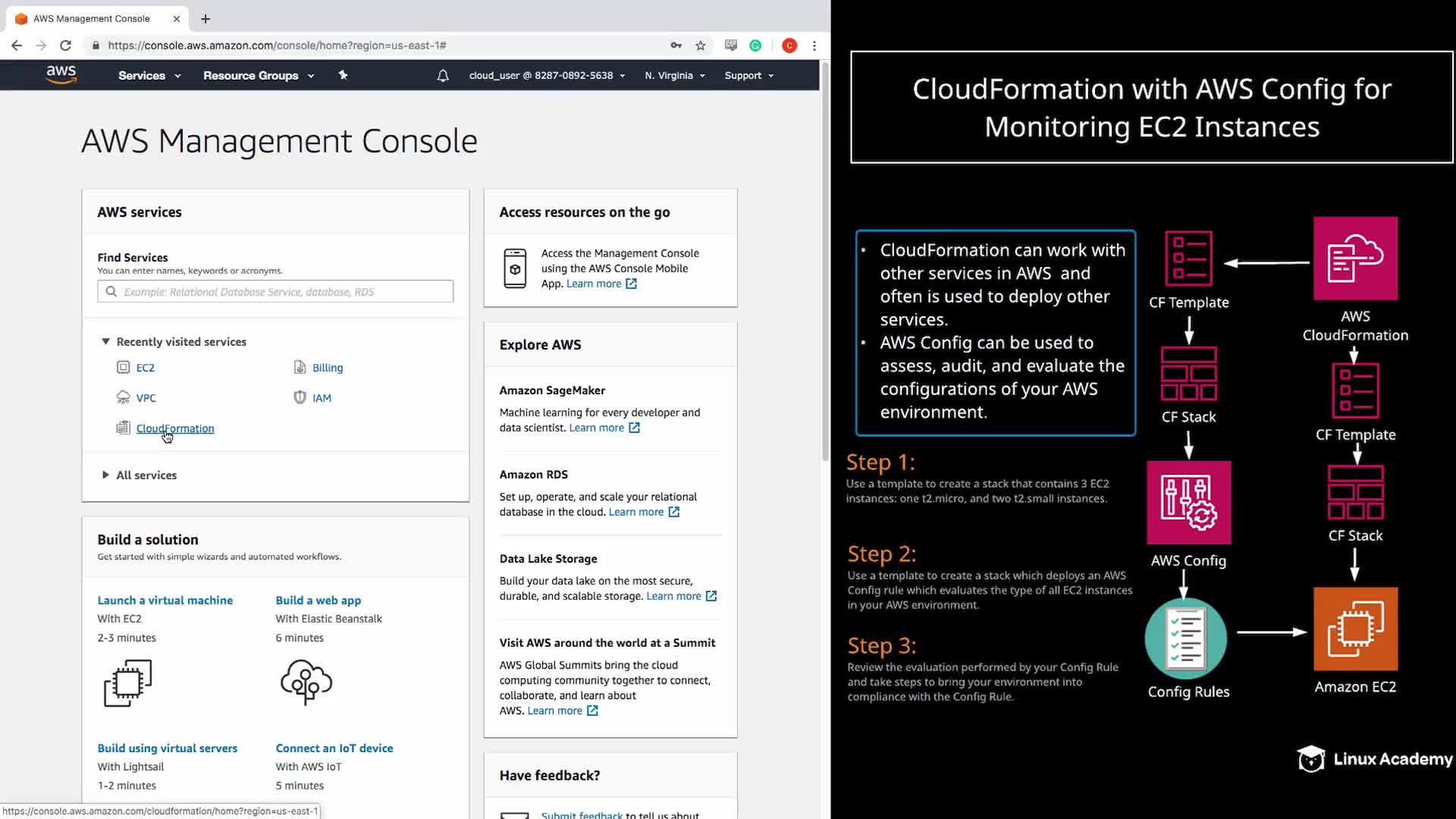This screenshot has height=819, width=1456.
Task: Click the EC2 service icon
Action: pyautogui.click(x=123, y=367)
